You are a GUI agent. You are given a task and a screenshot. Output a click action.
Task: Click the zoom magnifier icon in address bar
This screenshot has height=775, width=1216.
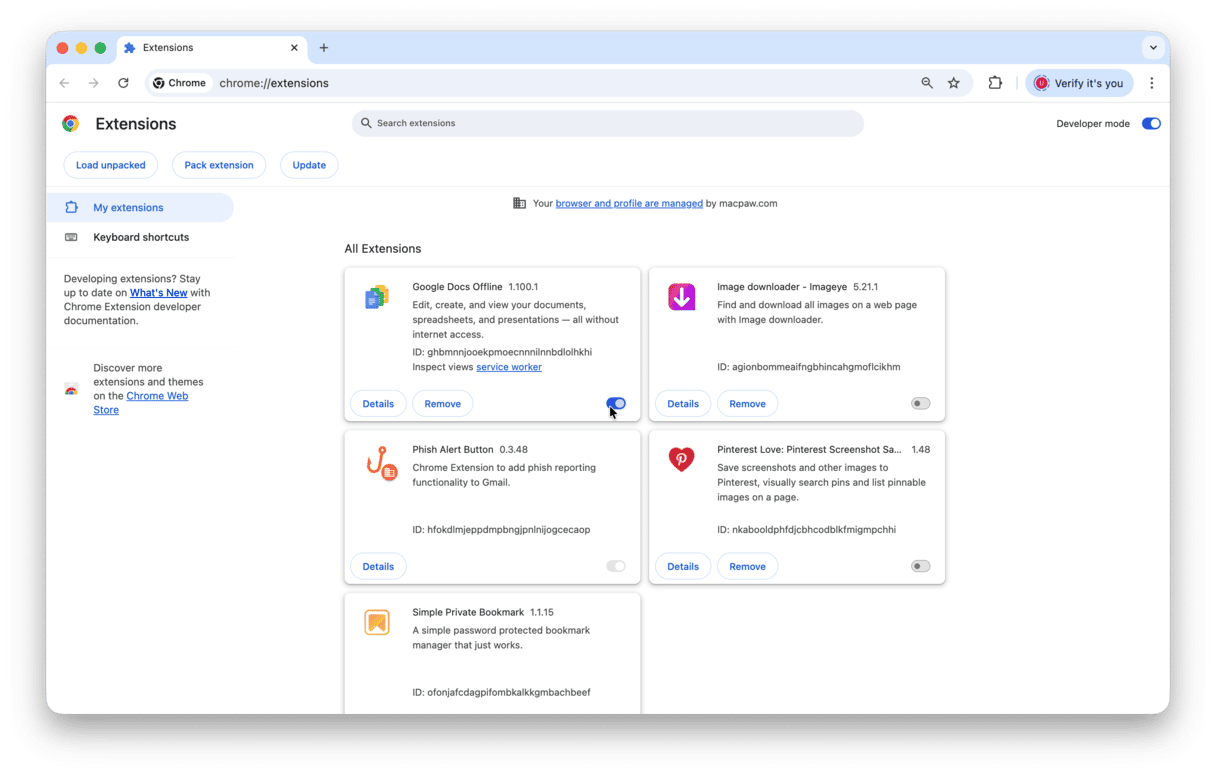(x=927, y=83)
